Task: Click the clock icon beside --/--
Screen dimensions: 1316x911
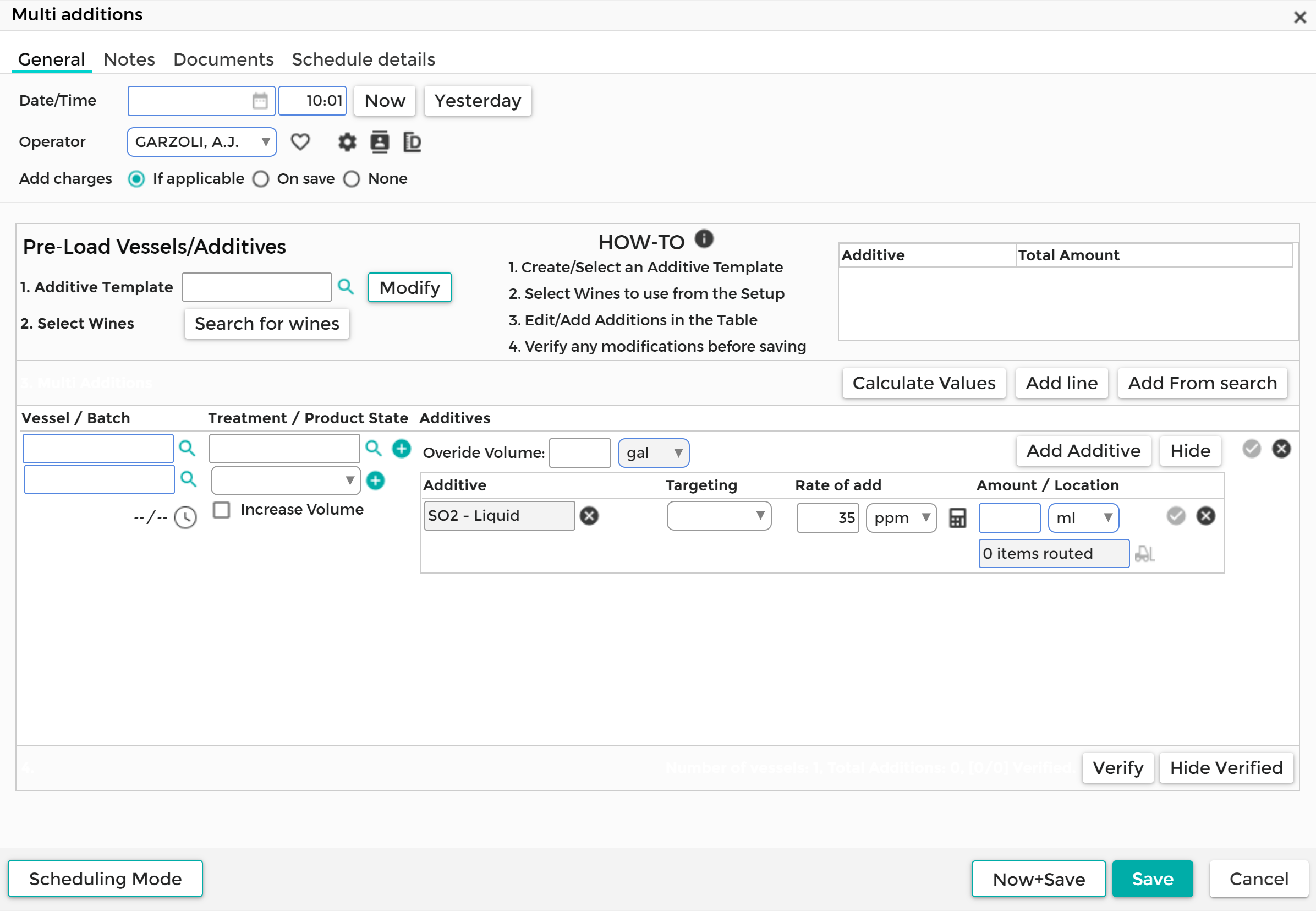Action: click(x=185, y=518)
